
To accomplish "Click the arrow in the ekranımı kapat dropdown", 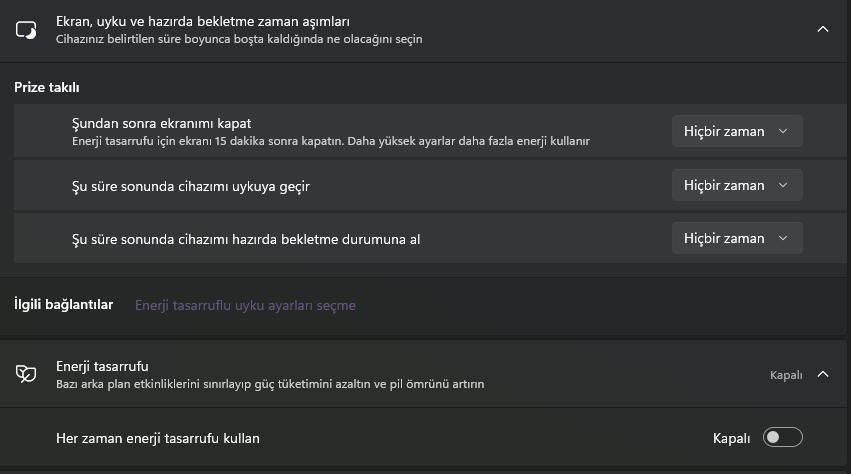I will click(783, 131).
